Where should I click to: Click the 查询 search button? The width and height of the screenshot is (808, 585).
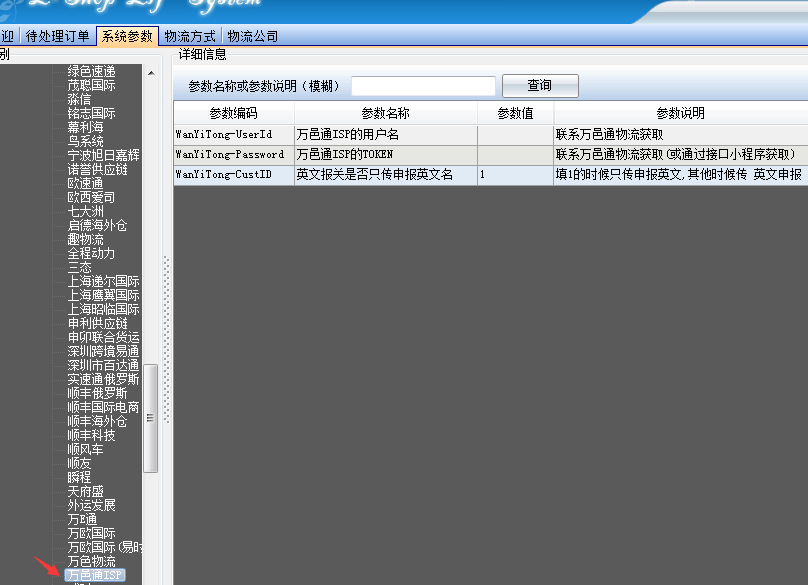pos(539,86)
